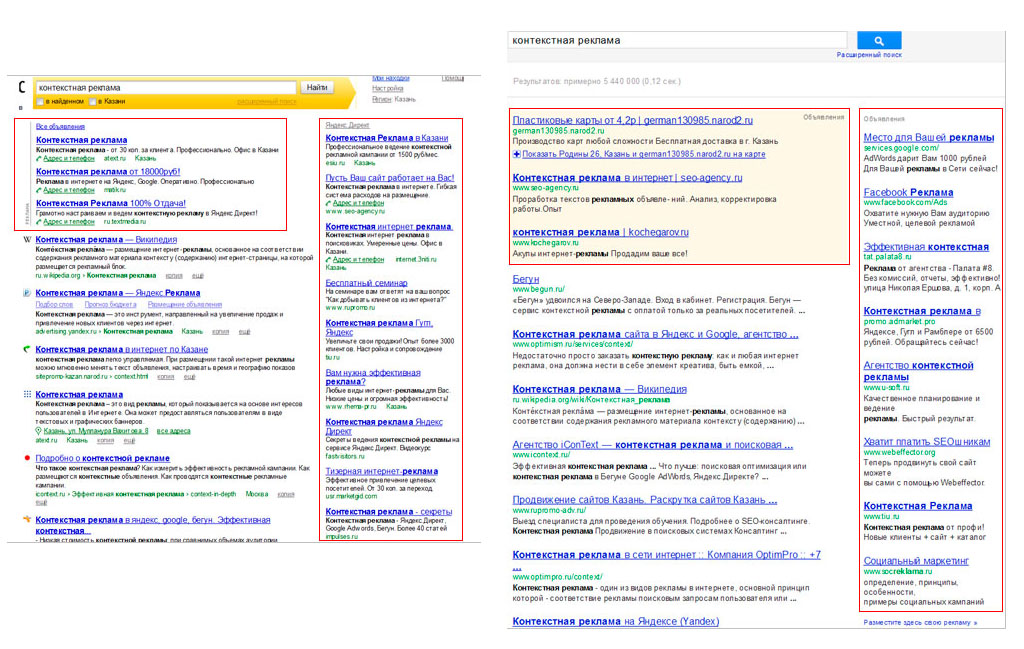Click the blue magnifier search button
Image resolution: width=1024 pixels, height=649 pixels.
[x=879, y=41]
